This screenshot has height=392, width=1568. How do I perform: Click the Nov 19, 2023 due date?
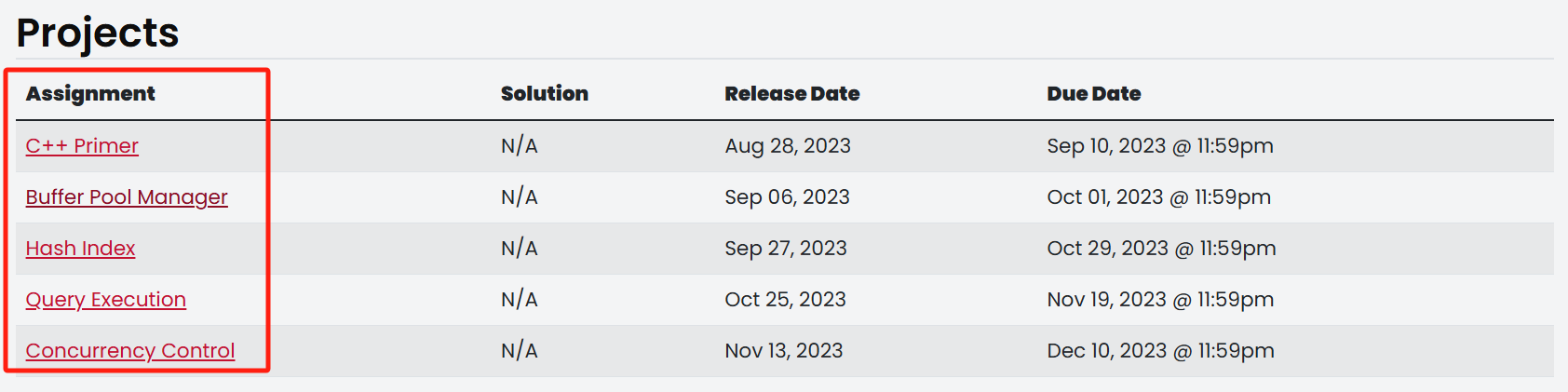click(1160, 300)
